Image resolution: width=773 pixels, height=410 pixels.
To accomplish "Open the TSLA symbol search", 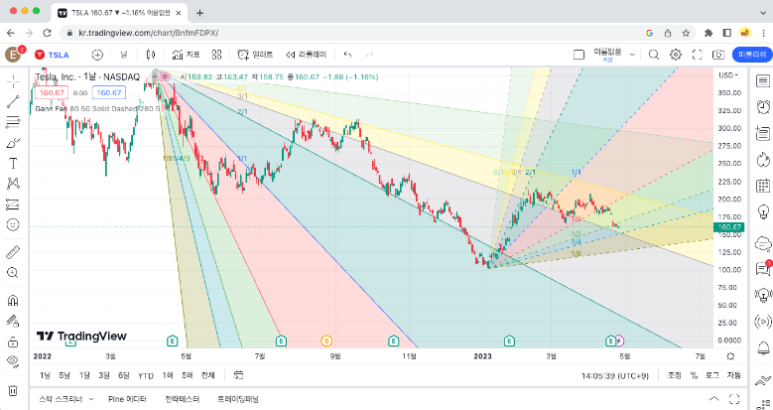I will point(52,55).
